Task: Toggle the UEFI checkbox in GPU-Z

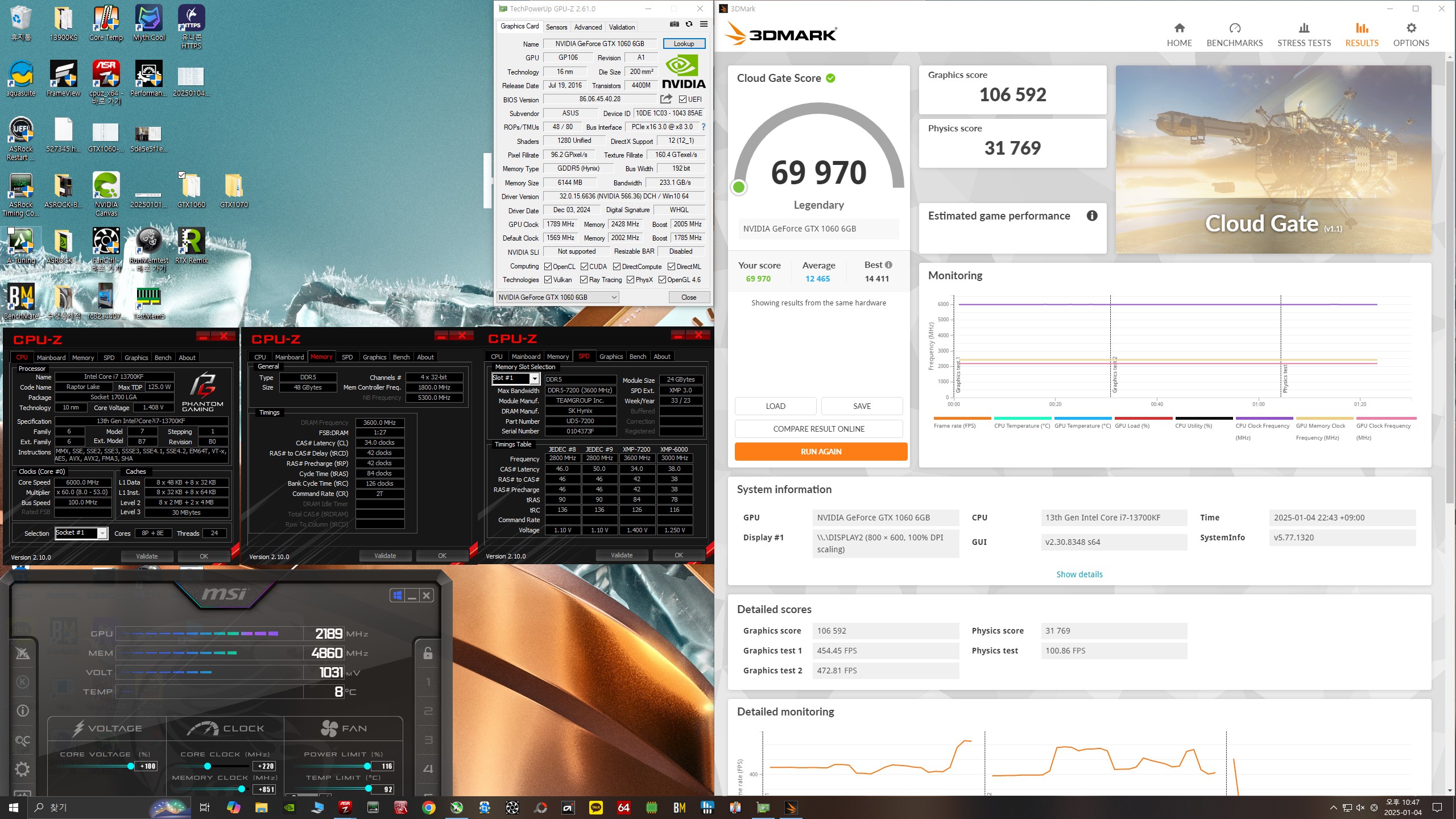Action: tap(682, 99)
